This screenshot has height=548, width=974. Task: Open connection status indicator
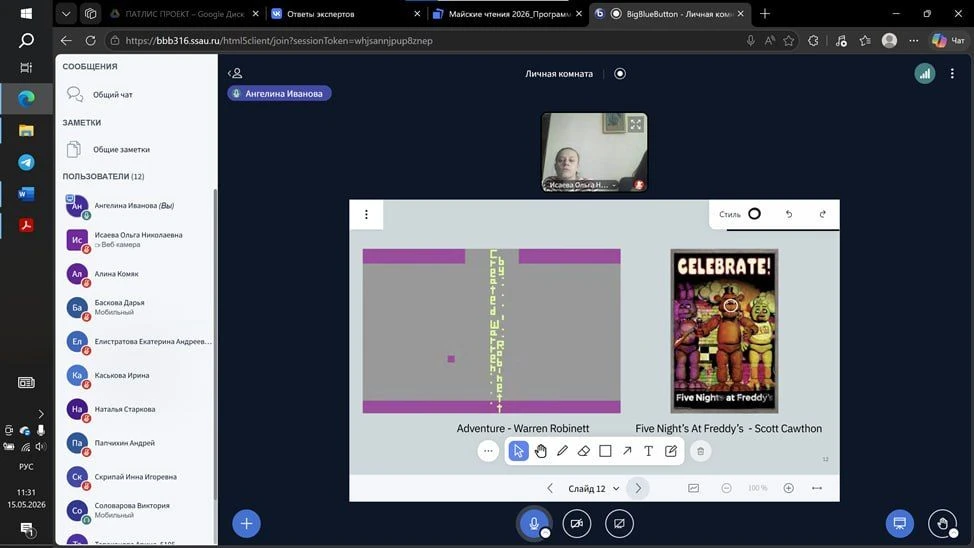[925, 73]
